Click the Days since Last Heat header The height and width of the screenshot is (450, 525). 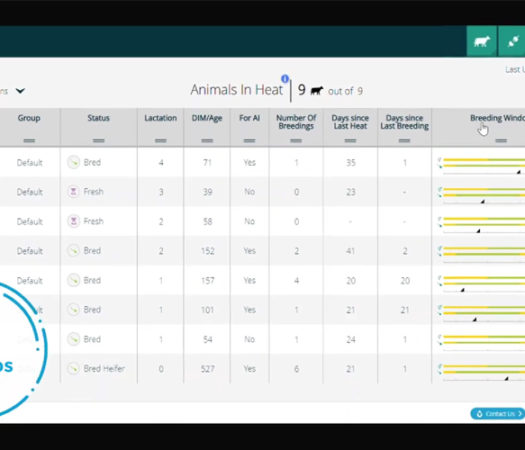350,122
